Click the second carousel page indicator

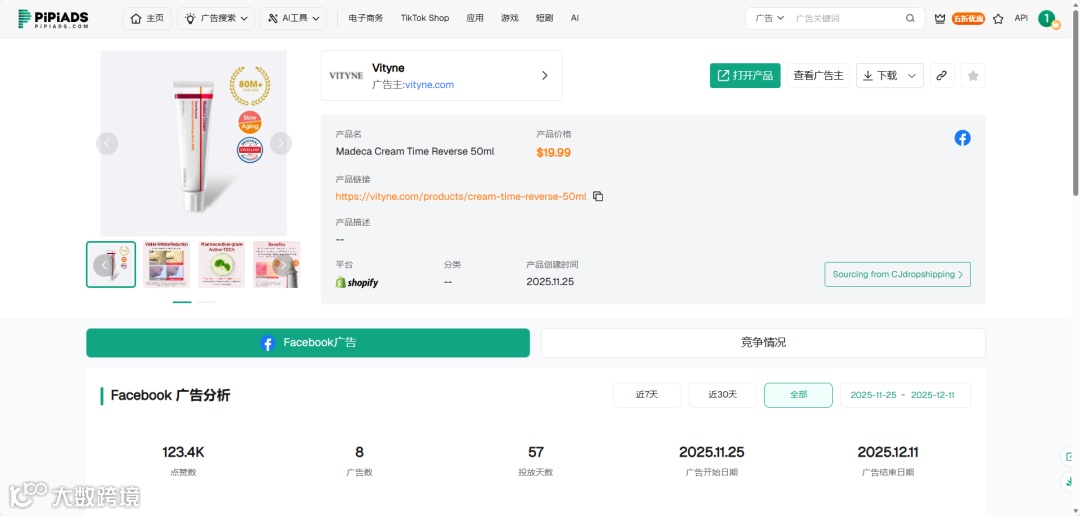(206, 302)
